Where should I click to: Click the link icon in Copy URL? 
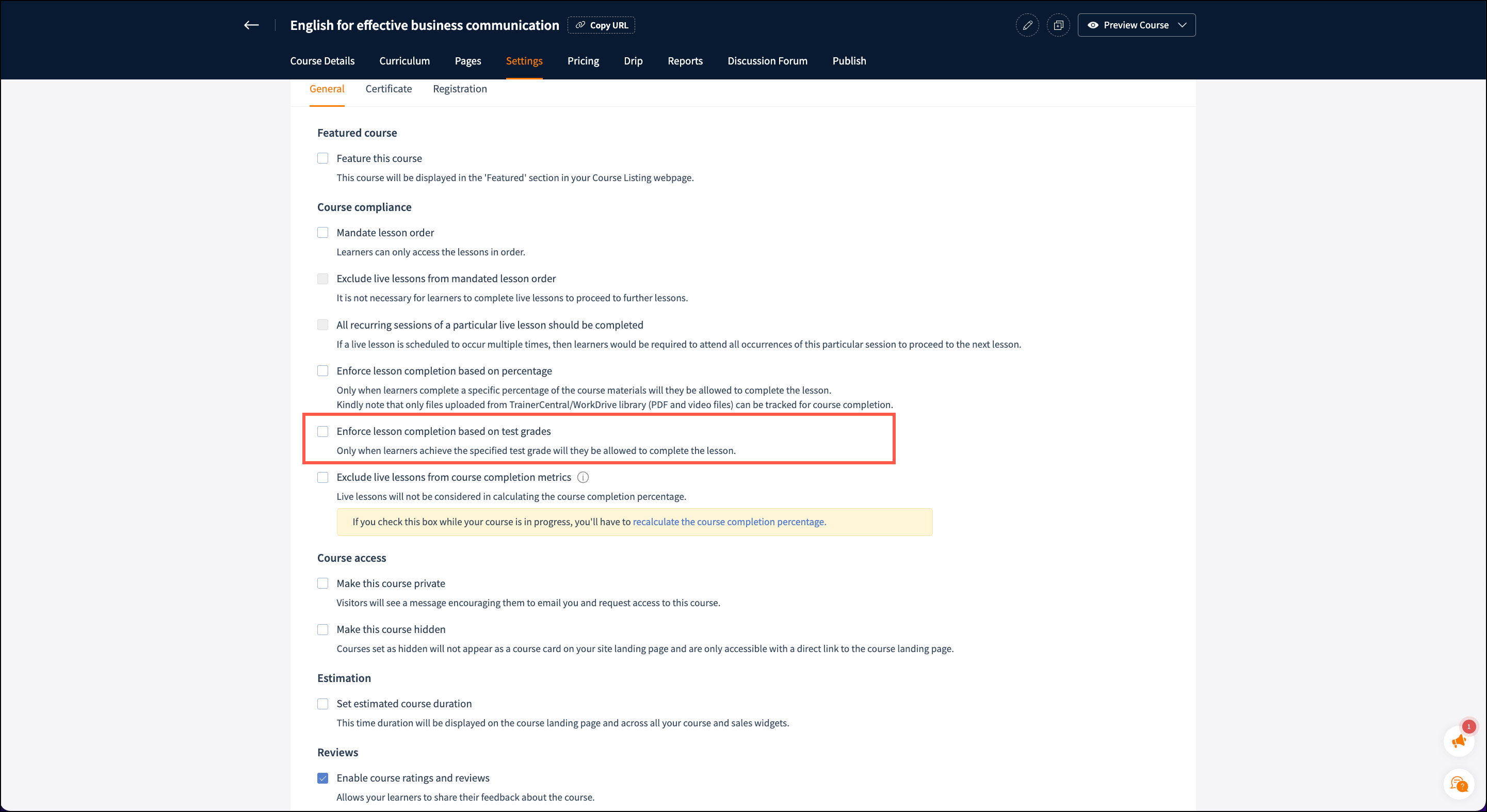point(580,25)
